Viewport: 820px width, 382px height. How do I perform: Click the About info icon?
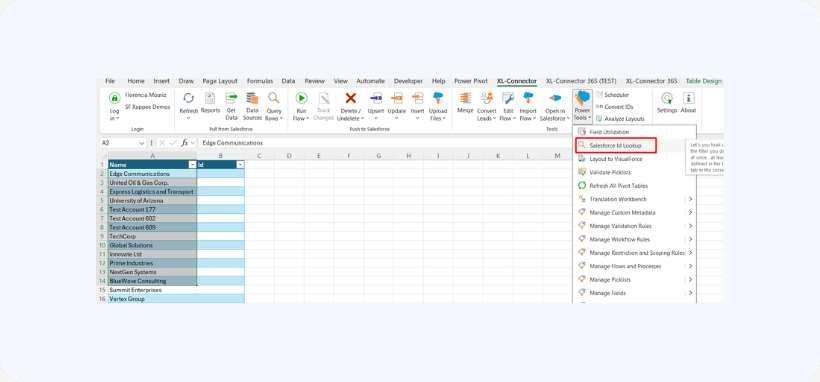(x=688, y=98)
